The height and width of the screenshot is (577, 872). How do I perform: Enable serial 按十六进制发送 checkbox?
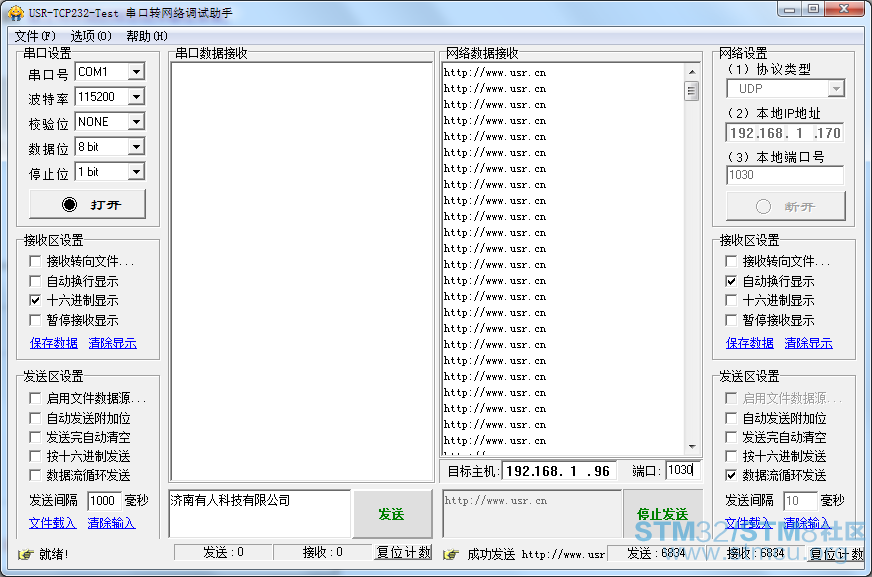[35, 456]
